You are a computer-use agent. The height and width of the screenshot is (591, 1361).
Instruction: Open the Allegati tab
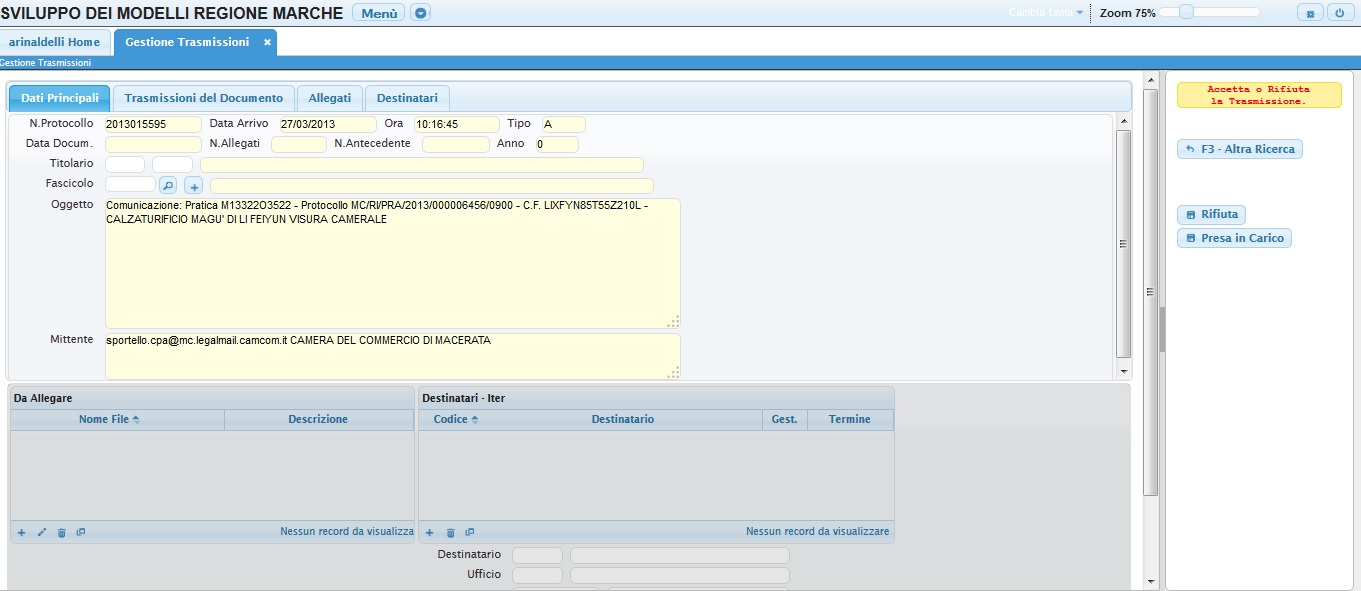(x=329, y=98)
